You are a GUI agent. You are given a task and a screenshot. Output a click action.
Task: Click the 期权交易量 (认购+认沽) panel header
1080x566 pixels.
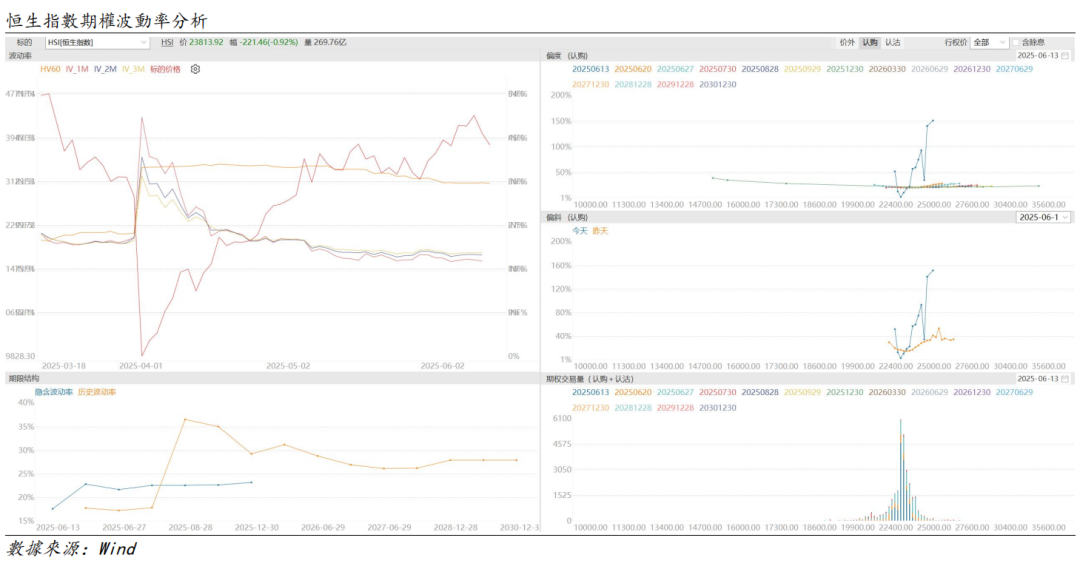[x=590, y=379]
